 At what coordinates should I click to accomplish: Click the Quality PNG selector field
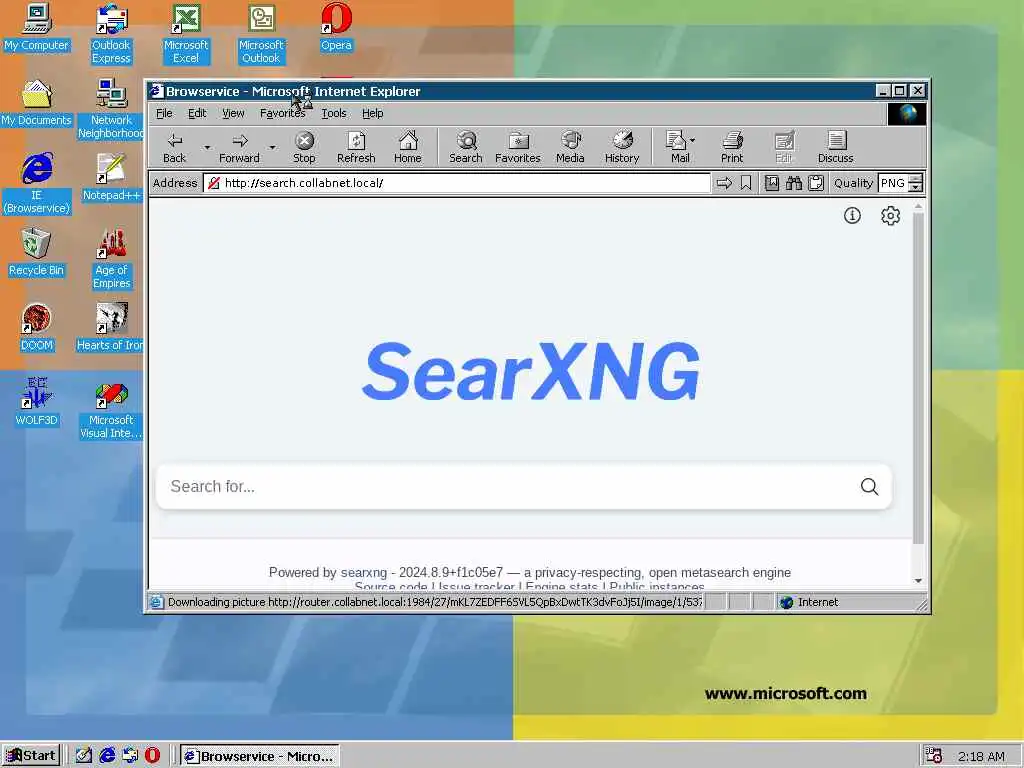(893, 184)
